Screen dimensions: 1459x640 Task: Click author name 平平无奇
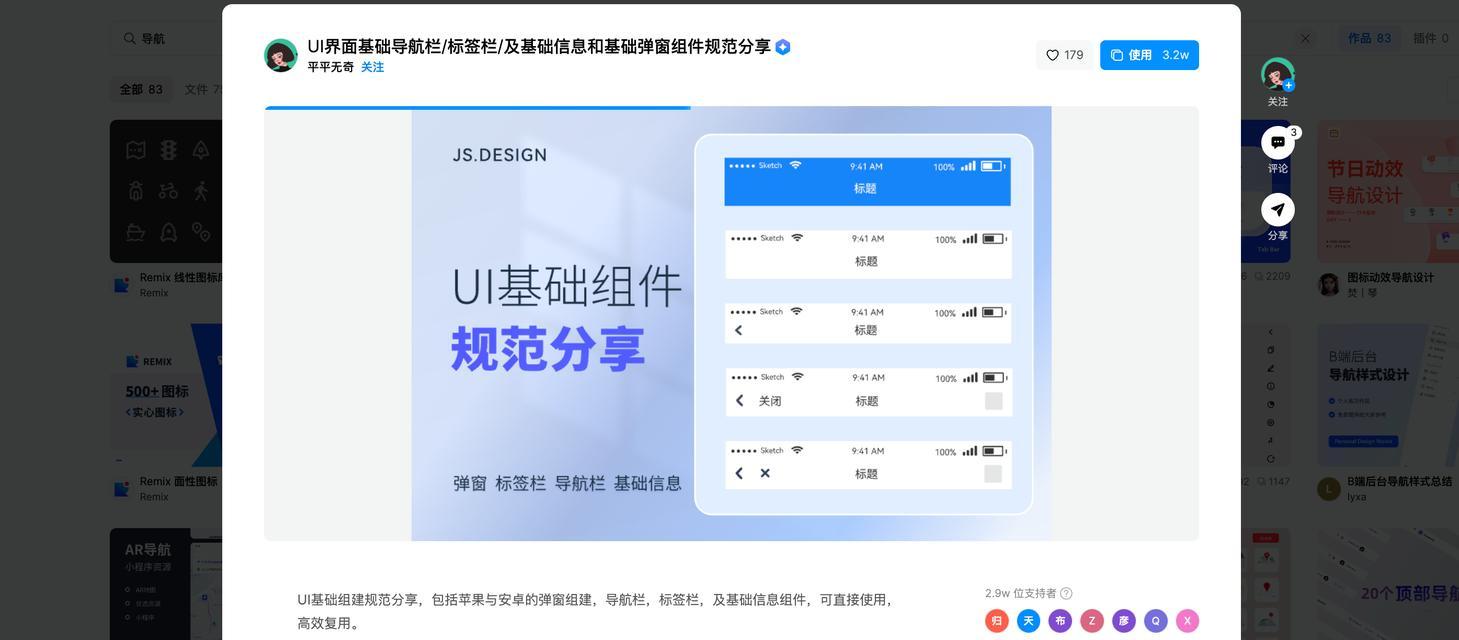tap(331, 67)
